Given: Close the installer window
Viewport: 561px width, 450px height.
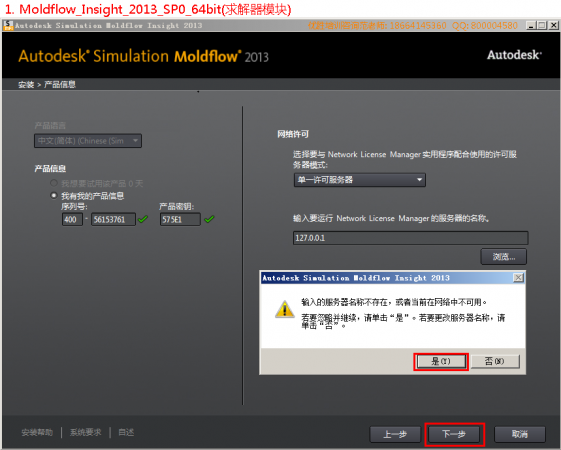Looking at the screenshot, I should pos(553,25).
